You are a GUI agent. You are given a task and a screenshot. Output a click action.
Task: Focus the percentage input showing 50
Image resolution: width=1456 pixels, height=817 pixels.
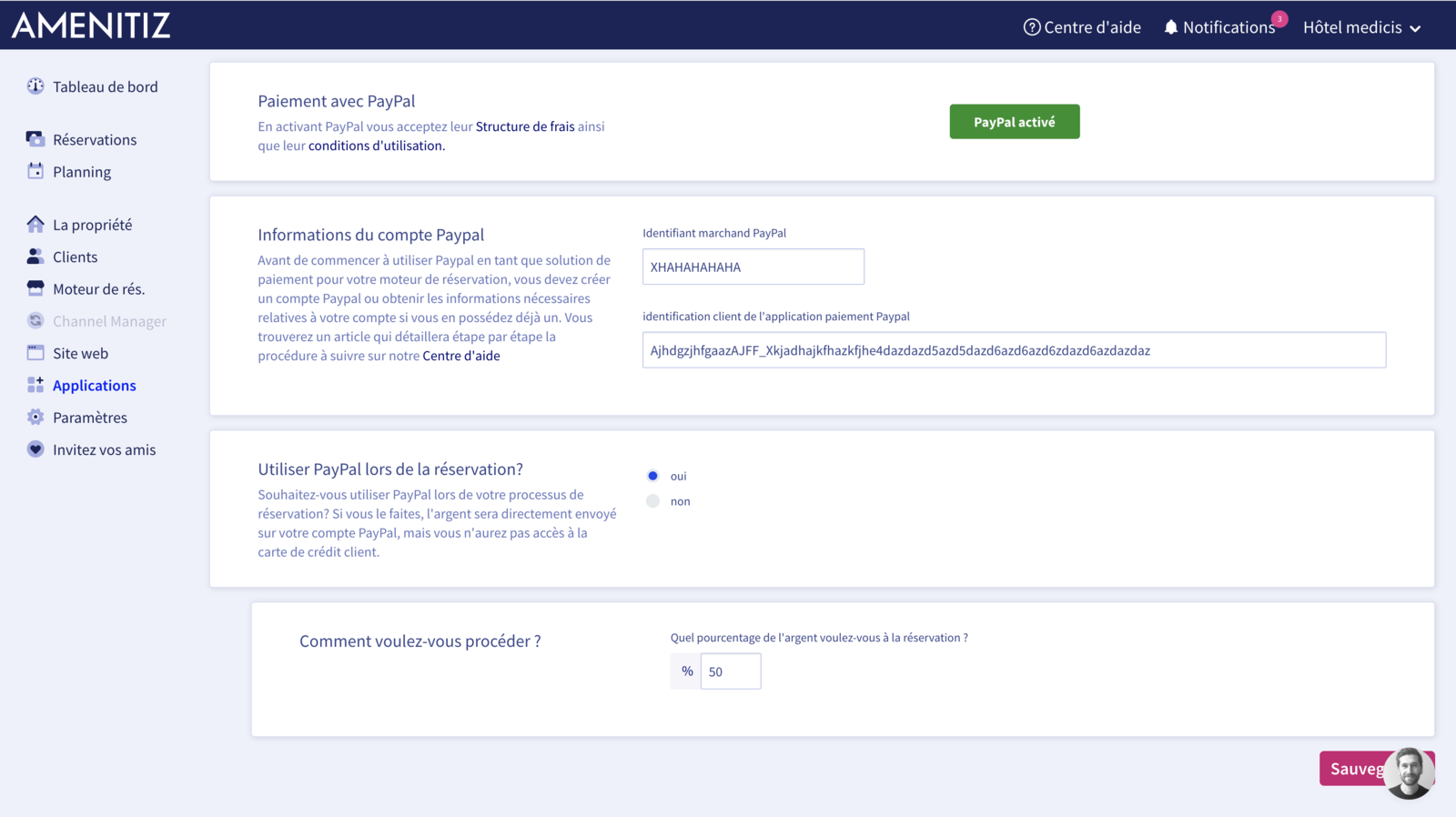pos(731,671)
